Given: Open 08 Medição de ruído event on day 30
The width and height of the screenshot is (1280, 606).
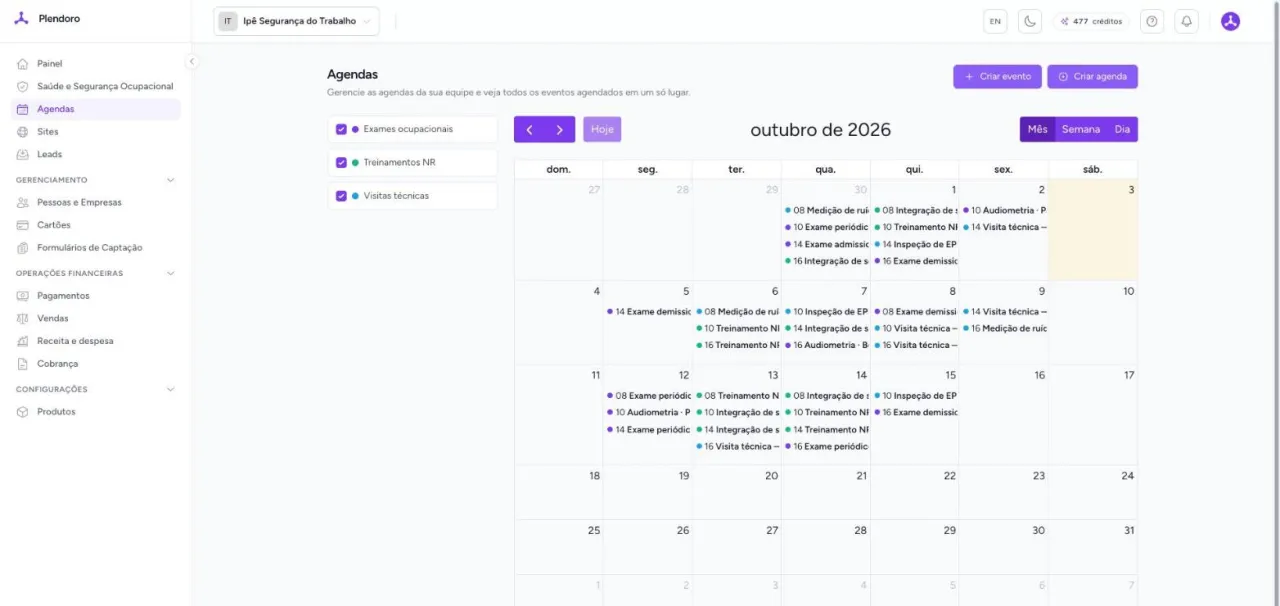Looking at the screenshot, I should (x=826, y=211).
